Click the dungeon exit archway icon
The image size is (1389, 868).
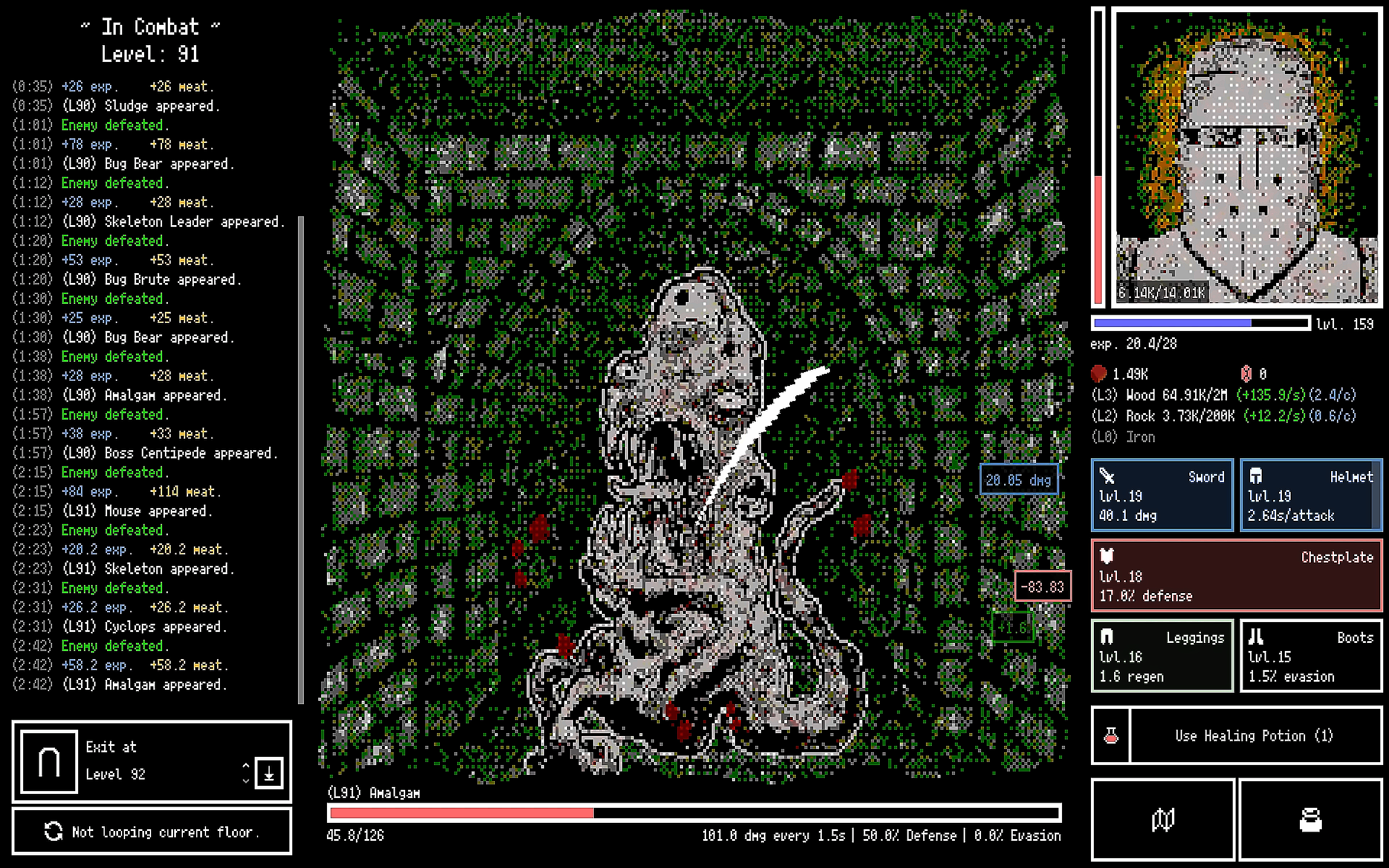click(49, 762)
